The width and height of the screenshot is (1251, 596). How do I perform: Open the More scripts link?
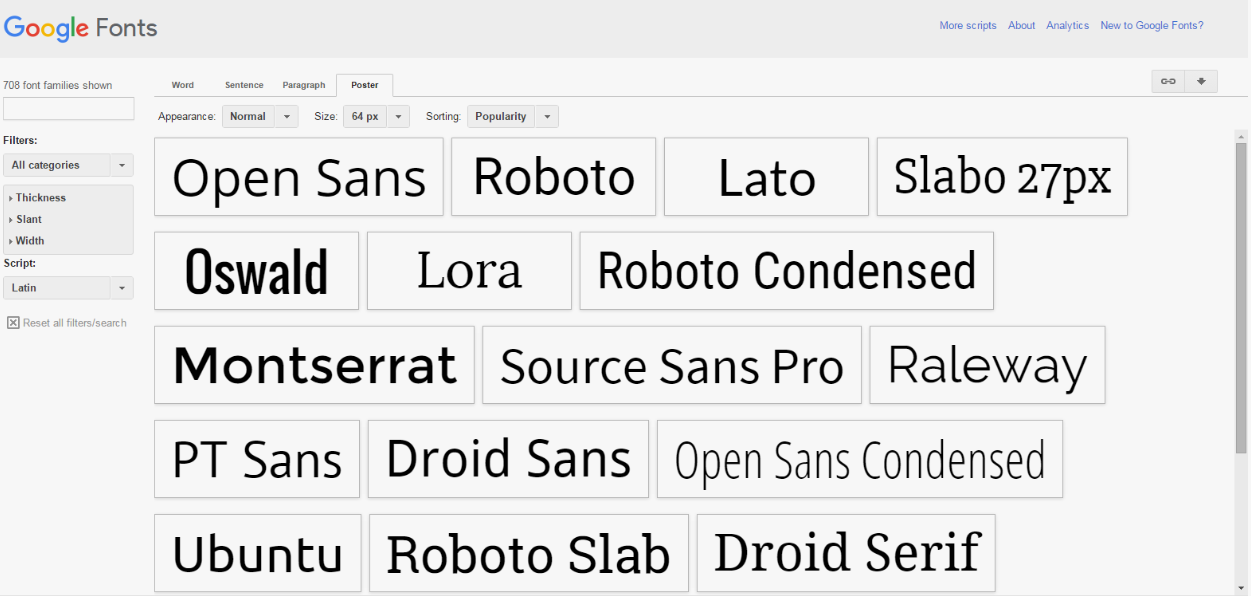pyautogui.click(x=968, y=26)
